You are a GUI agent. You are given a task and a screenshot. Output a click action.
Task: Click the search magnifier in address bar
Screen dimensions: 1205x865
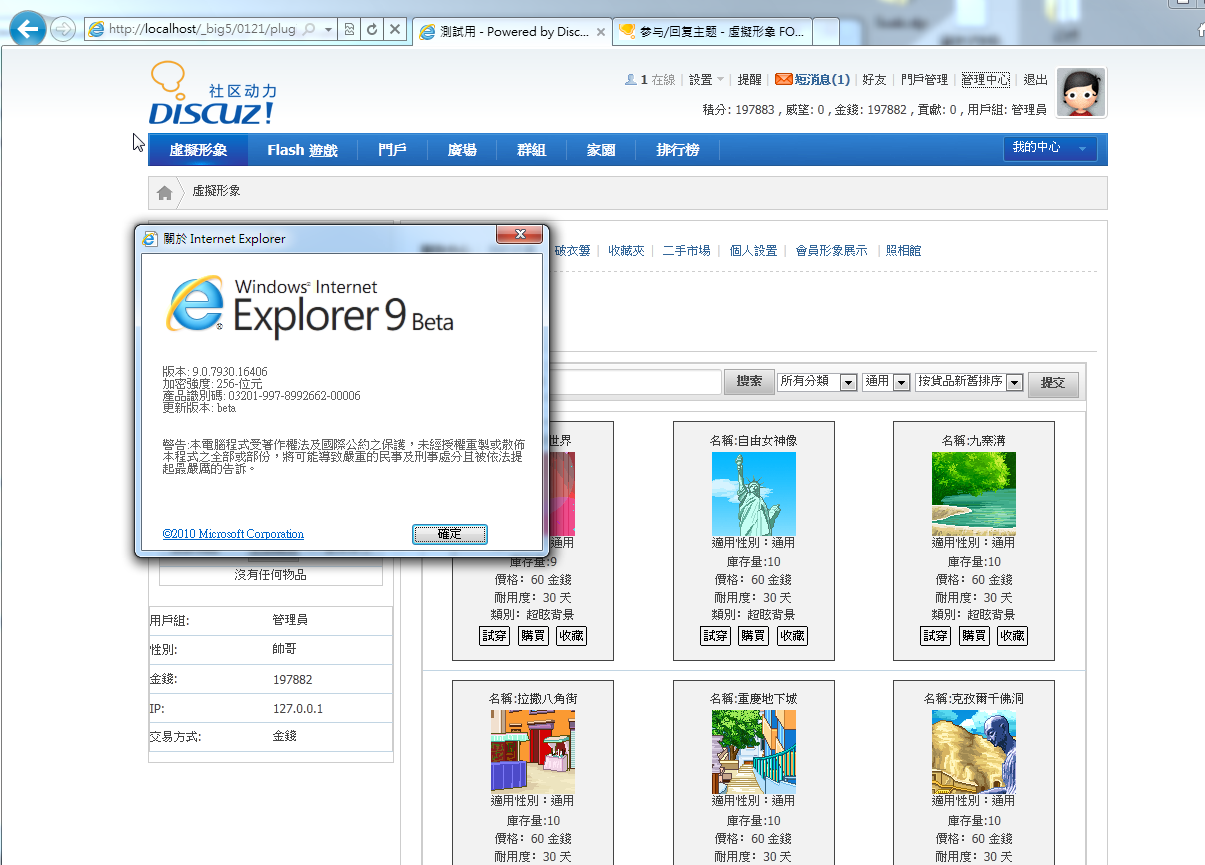[307, 30]
